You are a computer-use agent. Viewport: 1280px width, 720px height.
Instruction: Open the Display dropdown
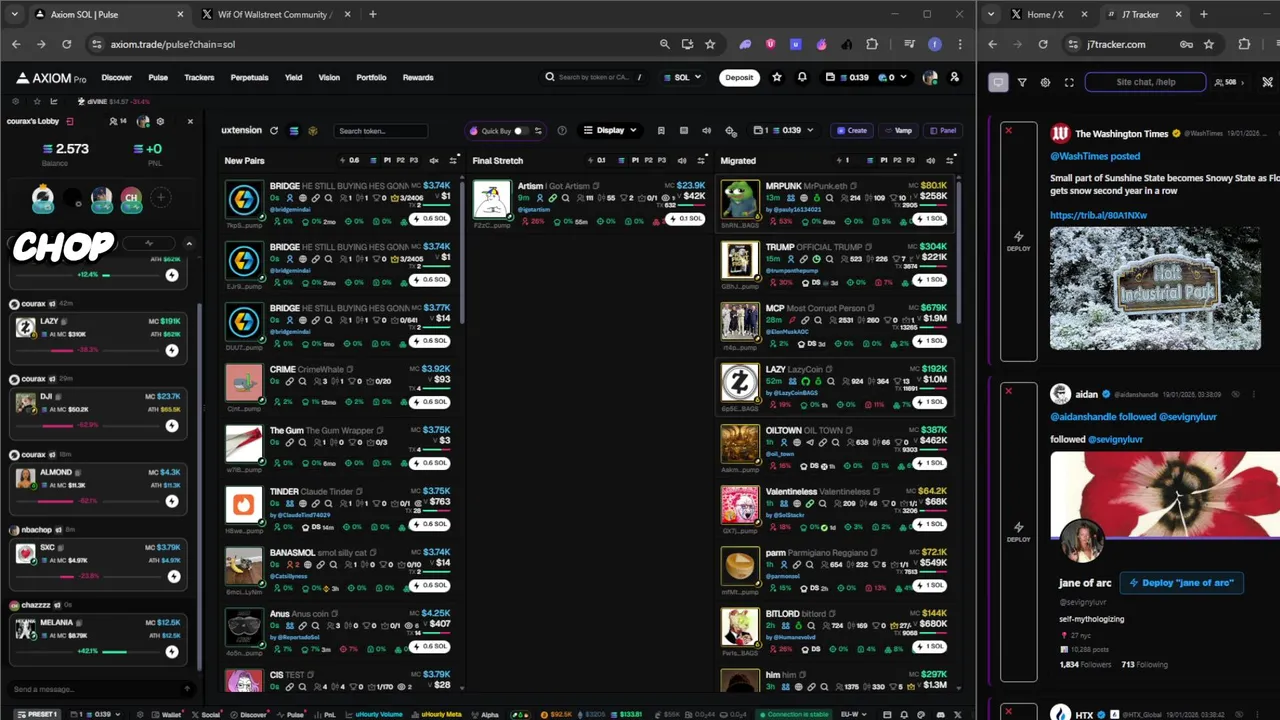610,130
